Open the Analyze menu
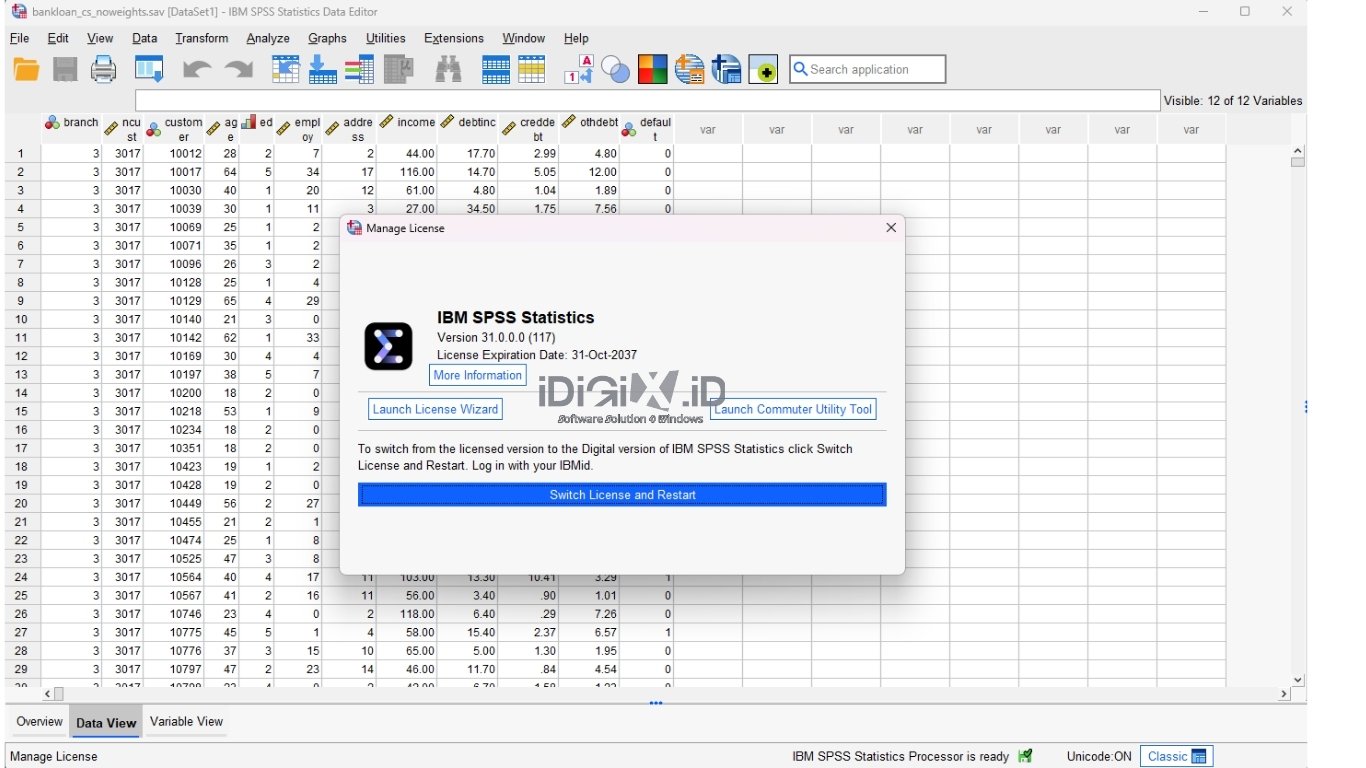Image resolution: width=1366 pixels, height=768 pixels. pos(268,38)
